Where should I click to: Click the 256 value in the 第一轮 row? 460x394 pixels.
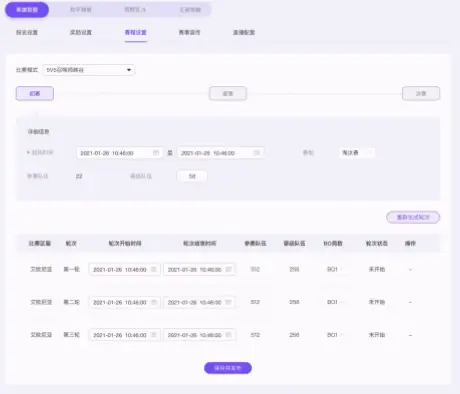click(x=294, y=269)
